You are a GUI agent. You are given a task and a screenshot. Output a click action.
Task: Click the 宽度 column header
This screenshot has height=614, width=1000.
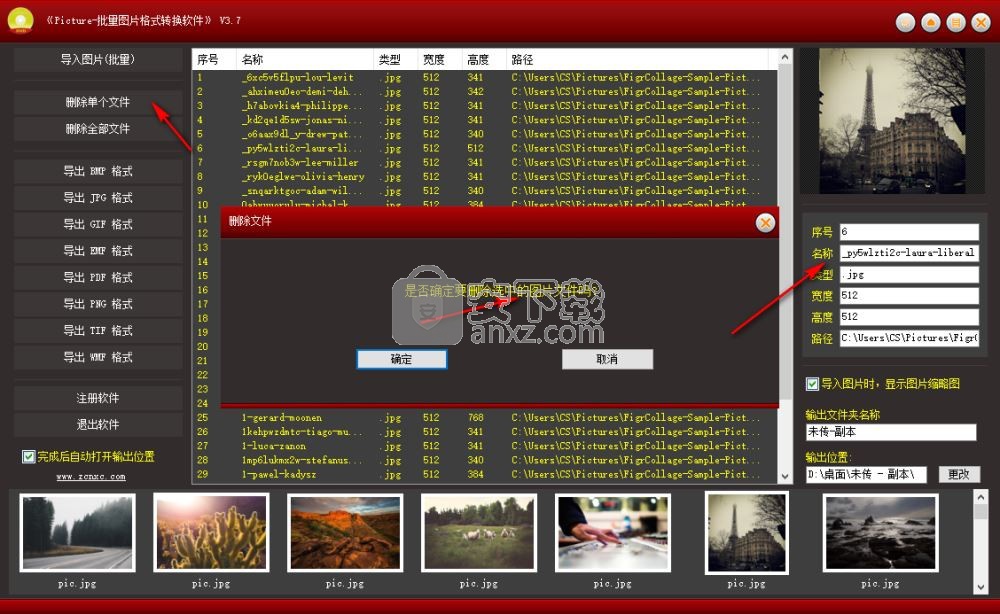[439, 59]
